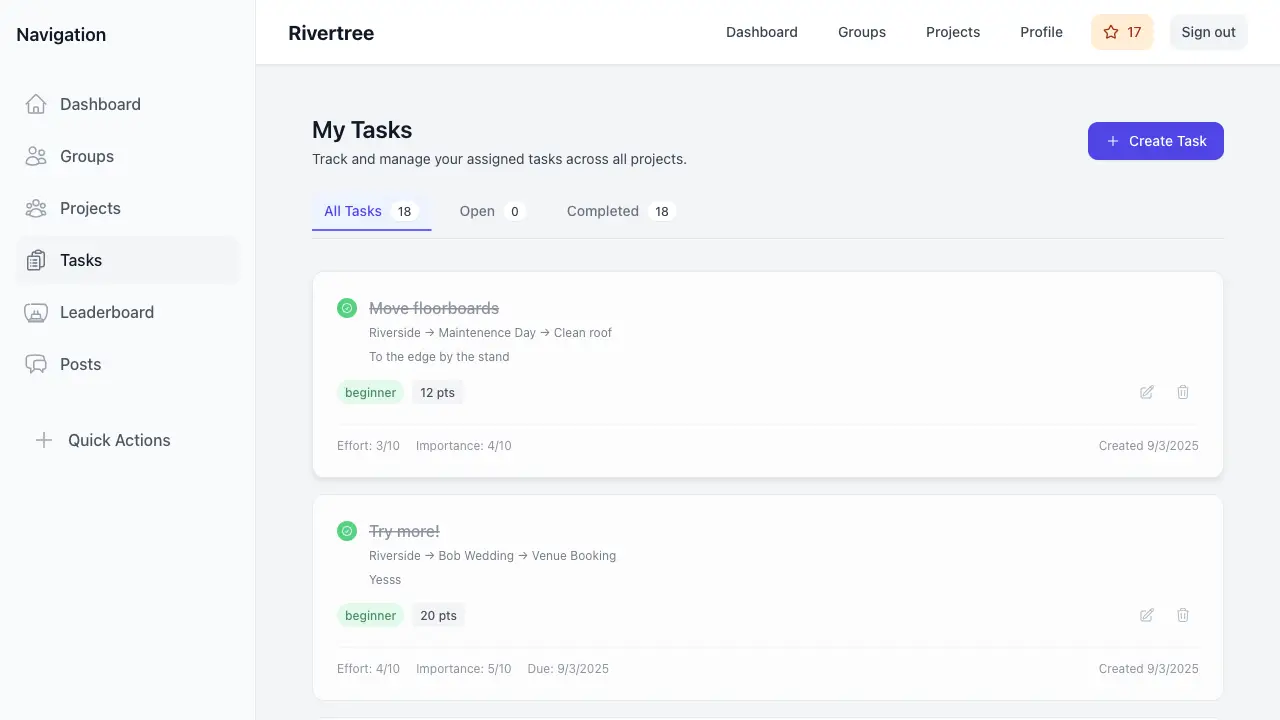Select the Try more! task title
The image size is (1280, 720).
(x=404, y=531)
